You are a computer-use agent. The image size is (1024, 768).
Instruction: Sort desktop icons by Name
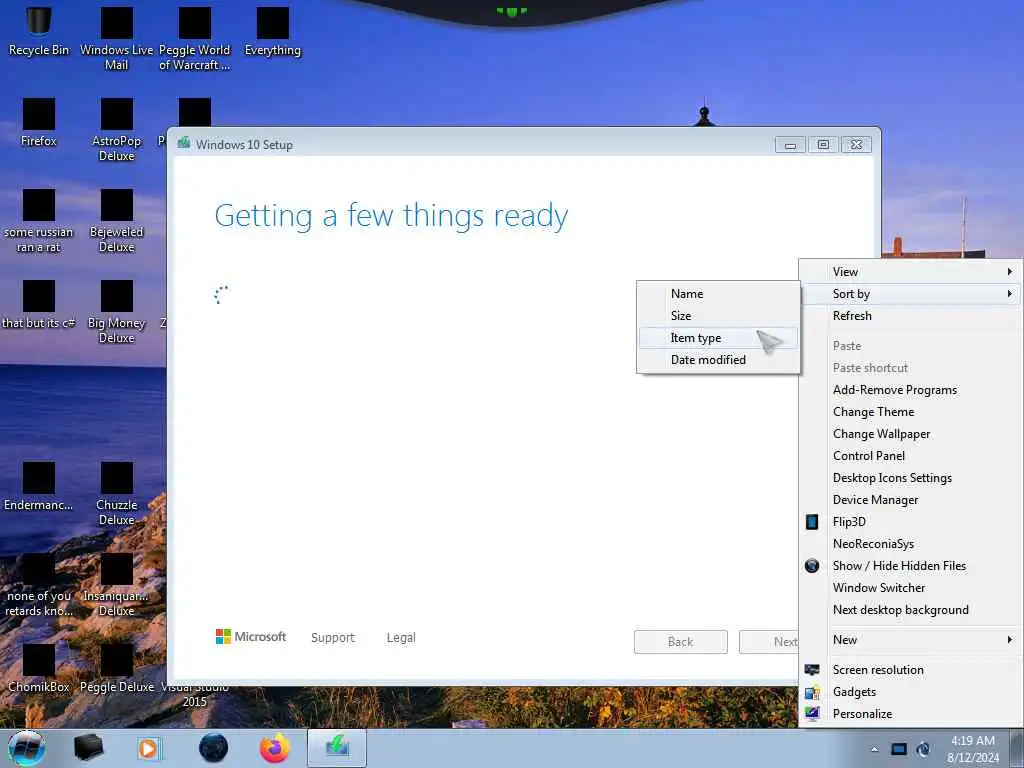(x=718, y=294)
